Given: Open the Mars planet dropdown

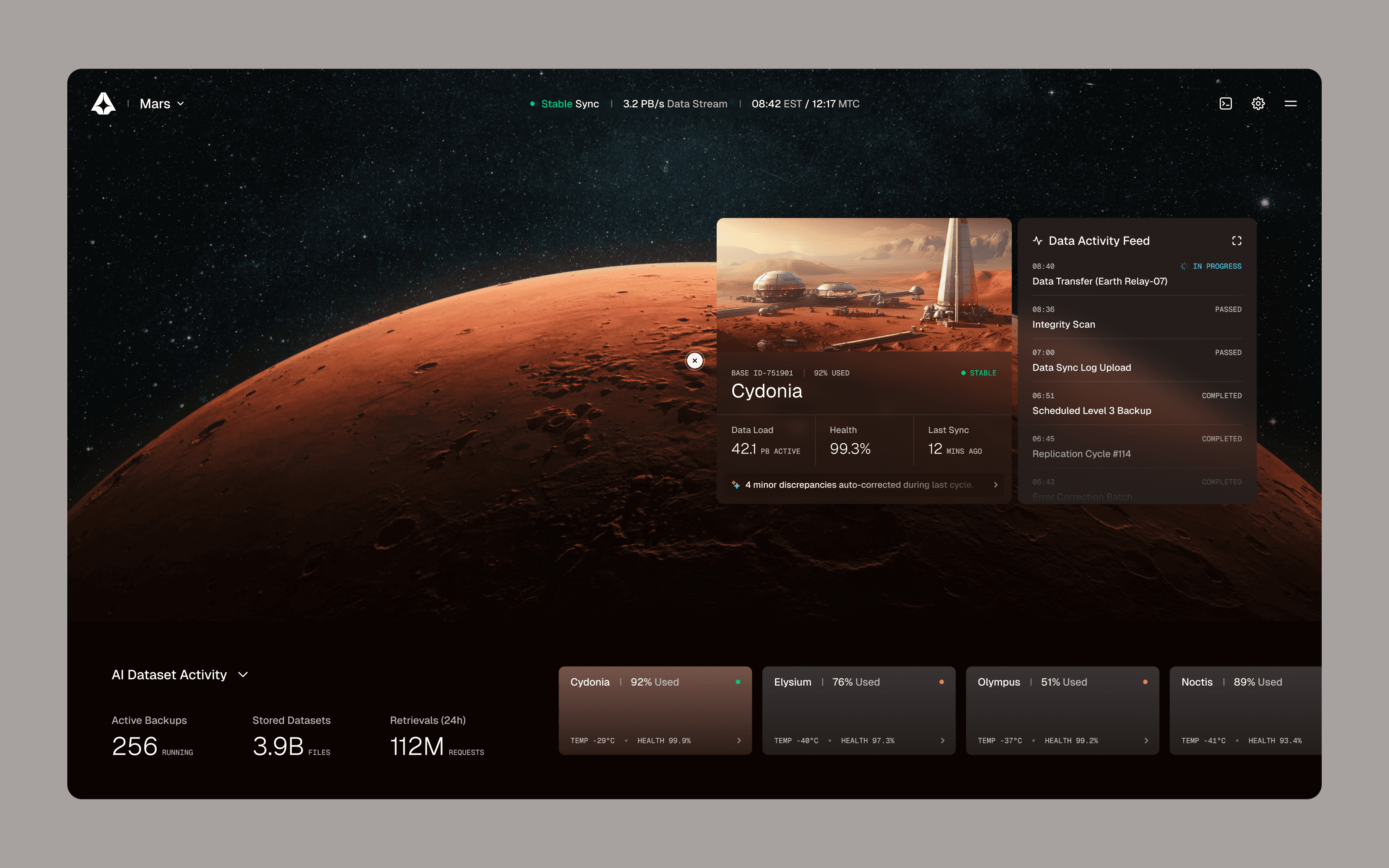Looking at the screenshot, I should tap(162, 104).
